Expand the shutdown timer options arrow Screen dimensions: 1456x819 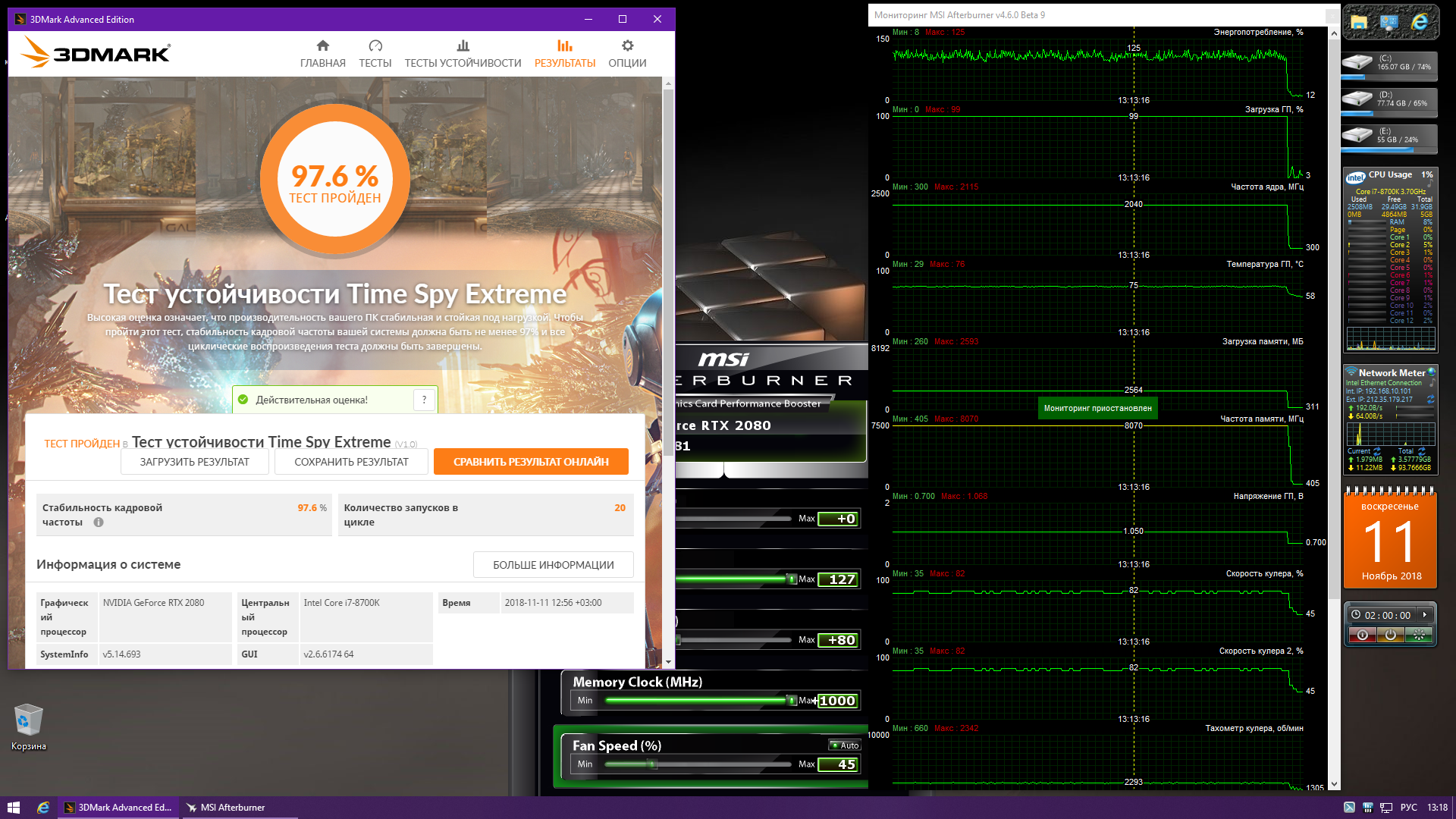click(1425, 615)
